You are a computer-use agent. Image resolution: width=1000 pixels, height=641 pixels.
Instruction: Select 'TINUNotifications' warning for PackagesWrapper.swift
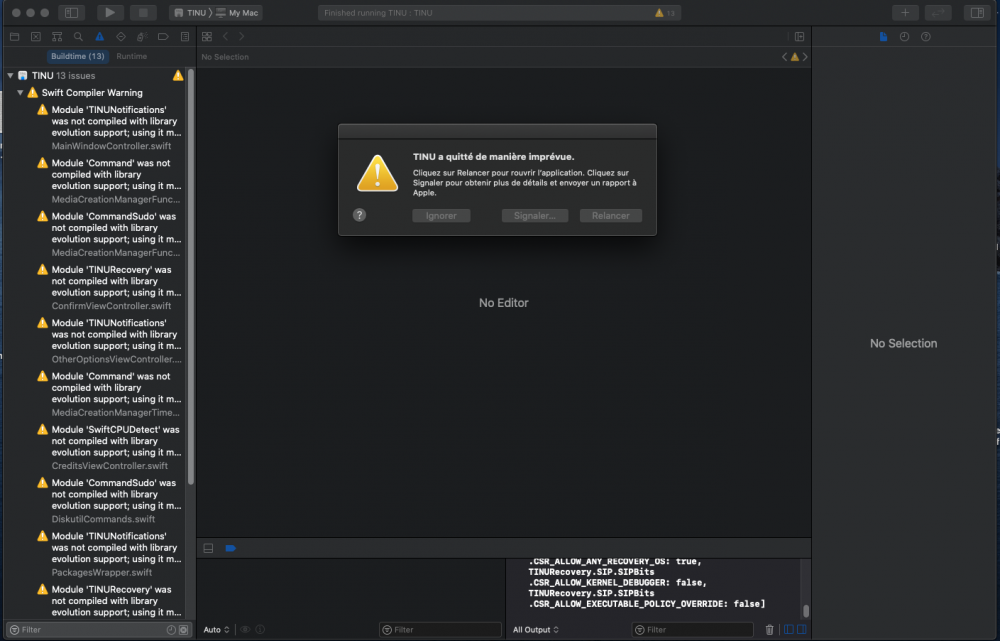click(112, 554)
